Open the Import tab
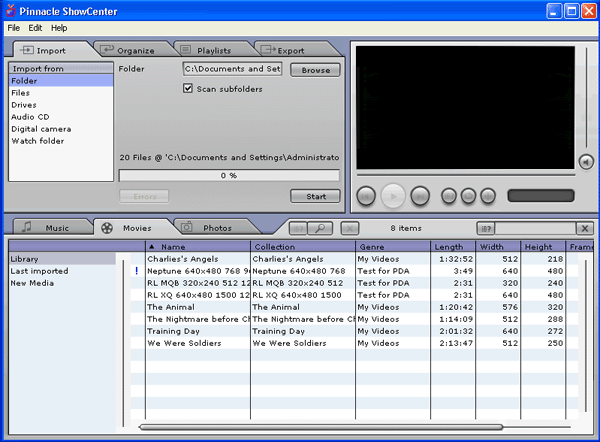The image size is (600, 442). (50, 50)
